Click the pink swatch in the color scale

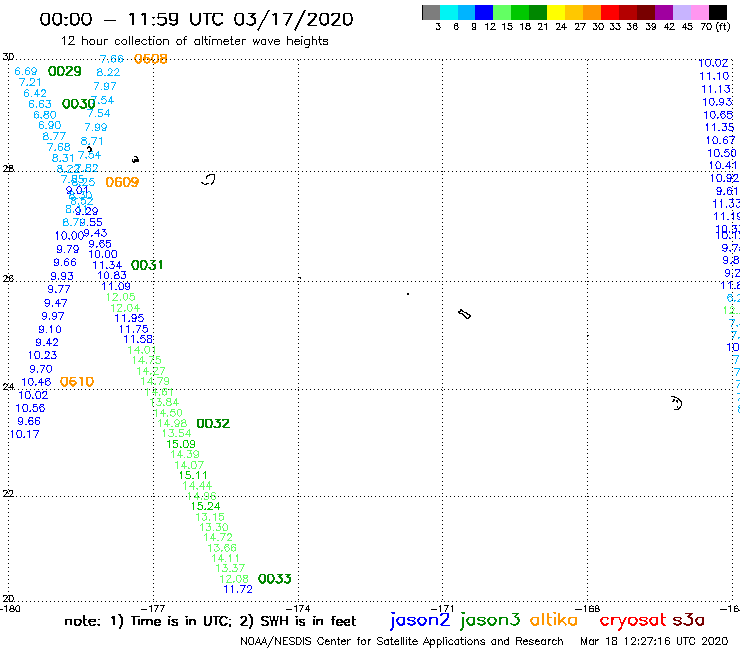click(699, 12)
